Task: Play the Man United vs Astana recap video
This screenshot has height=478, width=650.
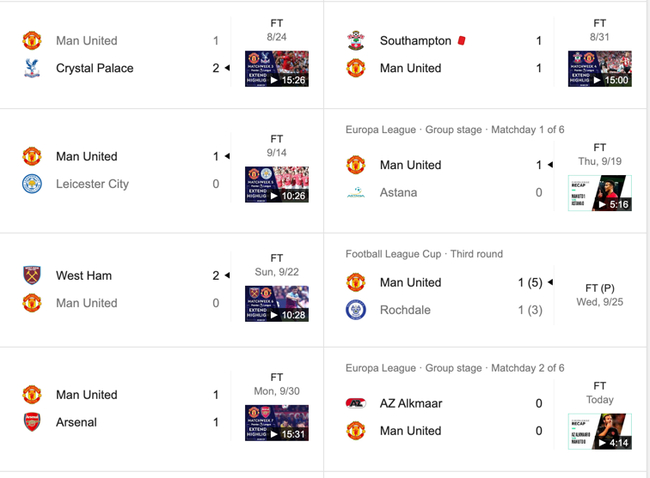Action: point(600,193)
